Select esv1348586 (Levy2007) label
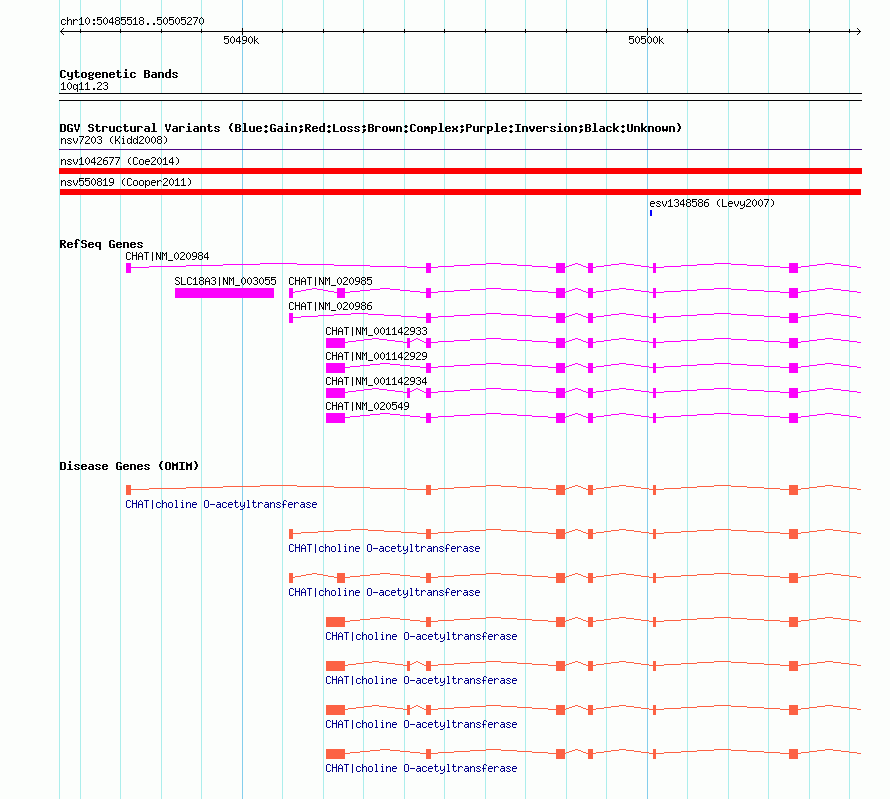This screenshot has height=799, width=890. (x=712, y=203)
